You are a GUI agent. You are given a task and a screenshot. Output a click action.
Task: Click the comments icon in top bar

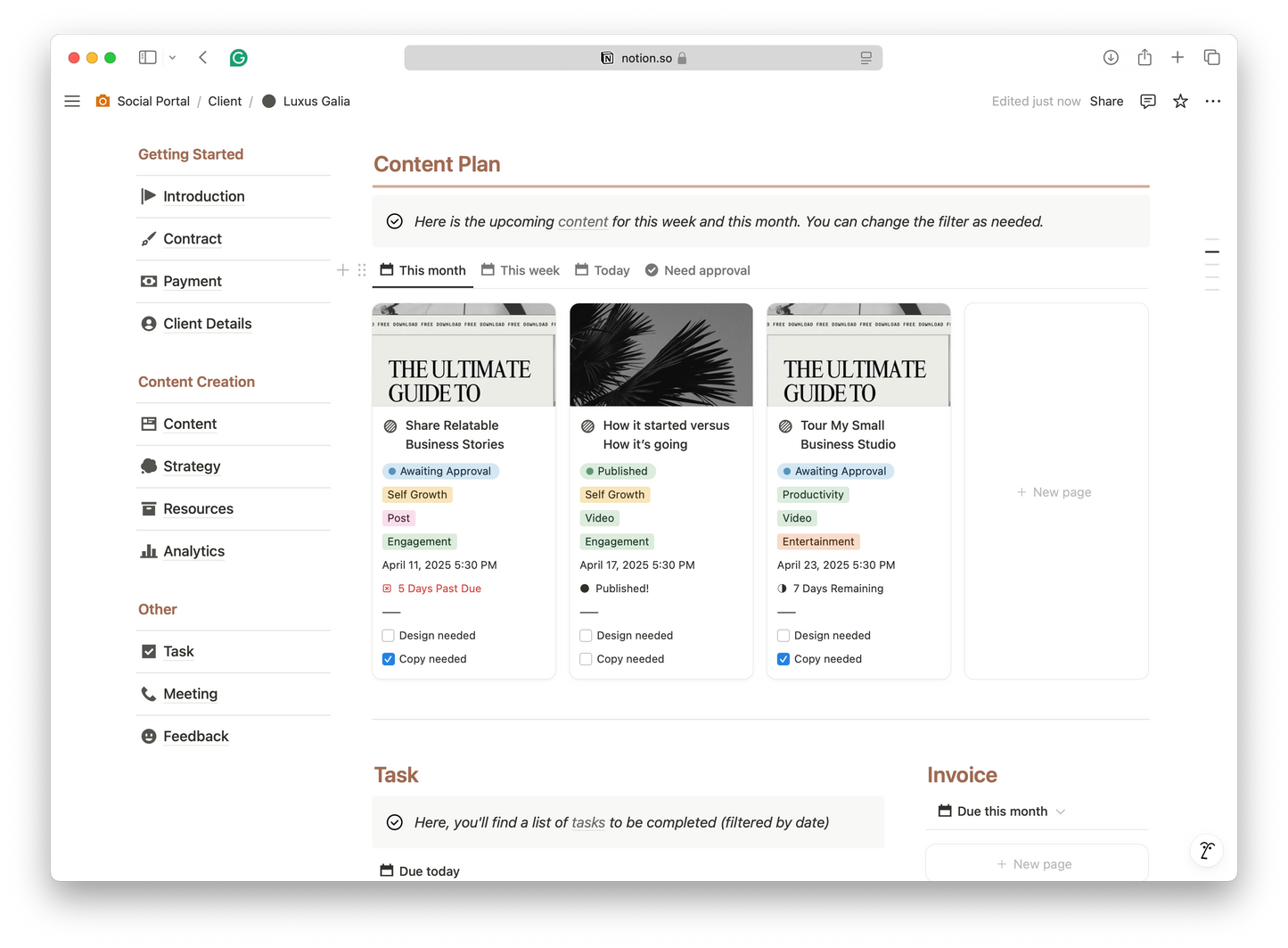(x=1148, y=102)
